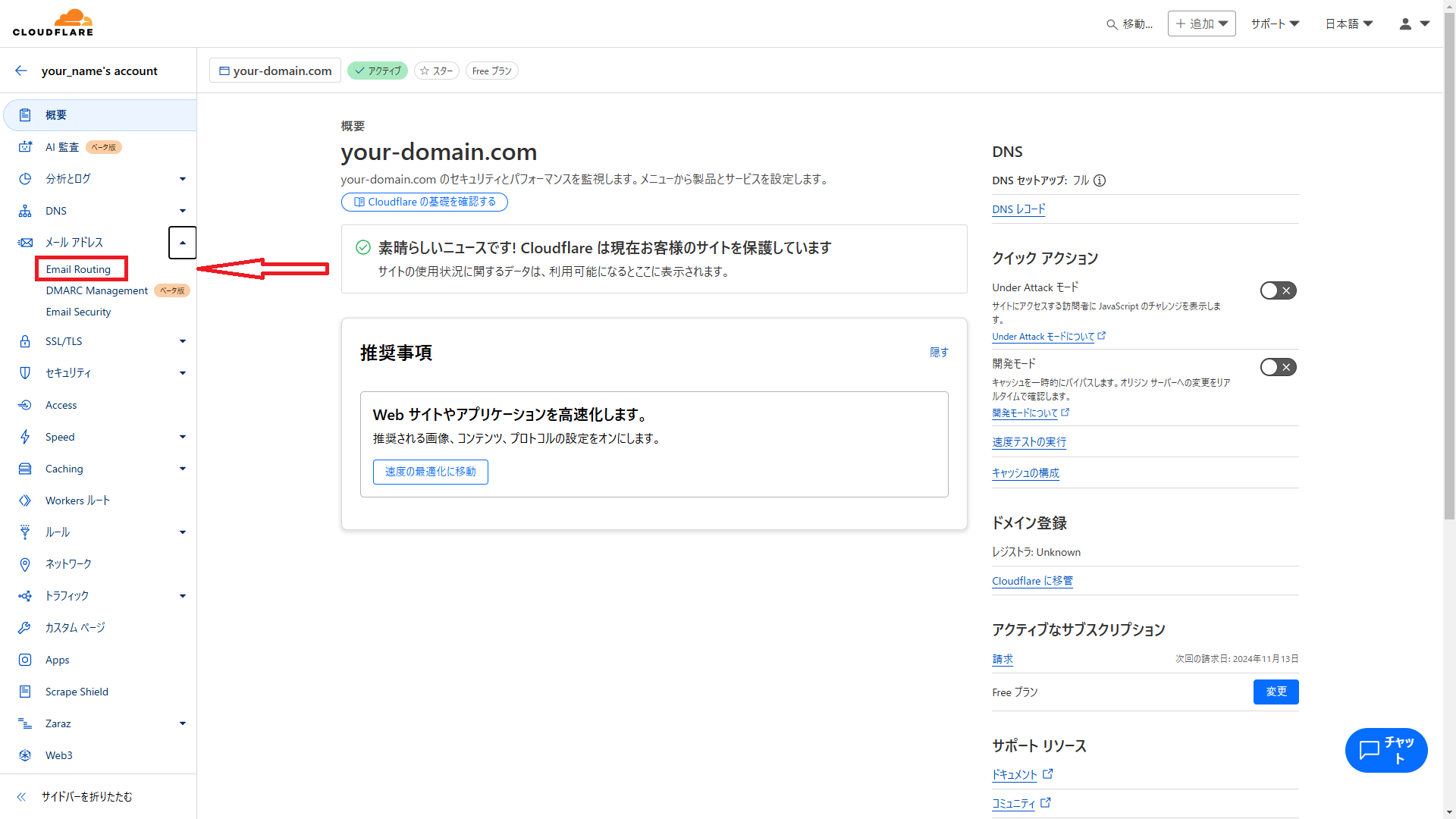Screen dimensions: 1456x819
Task: Open DMARC Management
Action: 96,290
